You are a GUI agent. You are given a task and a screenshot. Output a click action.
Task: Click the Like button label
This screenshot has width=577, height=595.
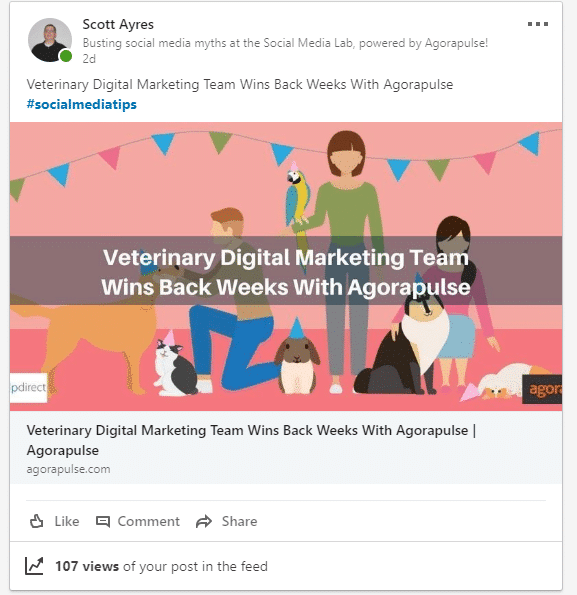[67, 521]
